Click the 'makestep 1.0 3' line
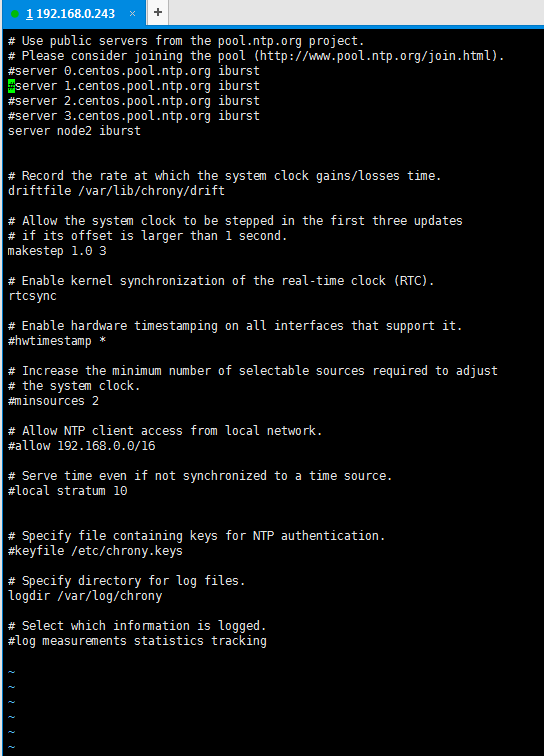The image size is (544, 756). pos(57,251)
